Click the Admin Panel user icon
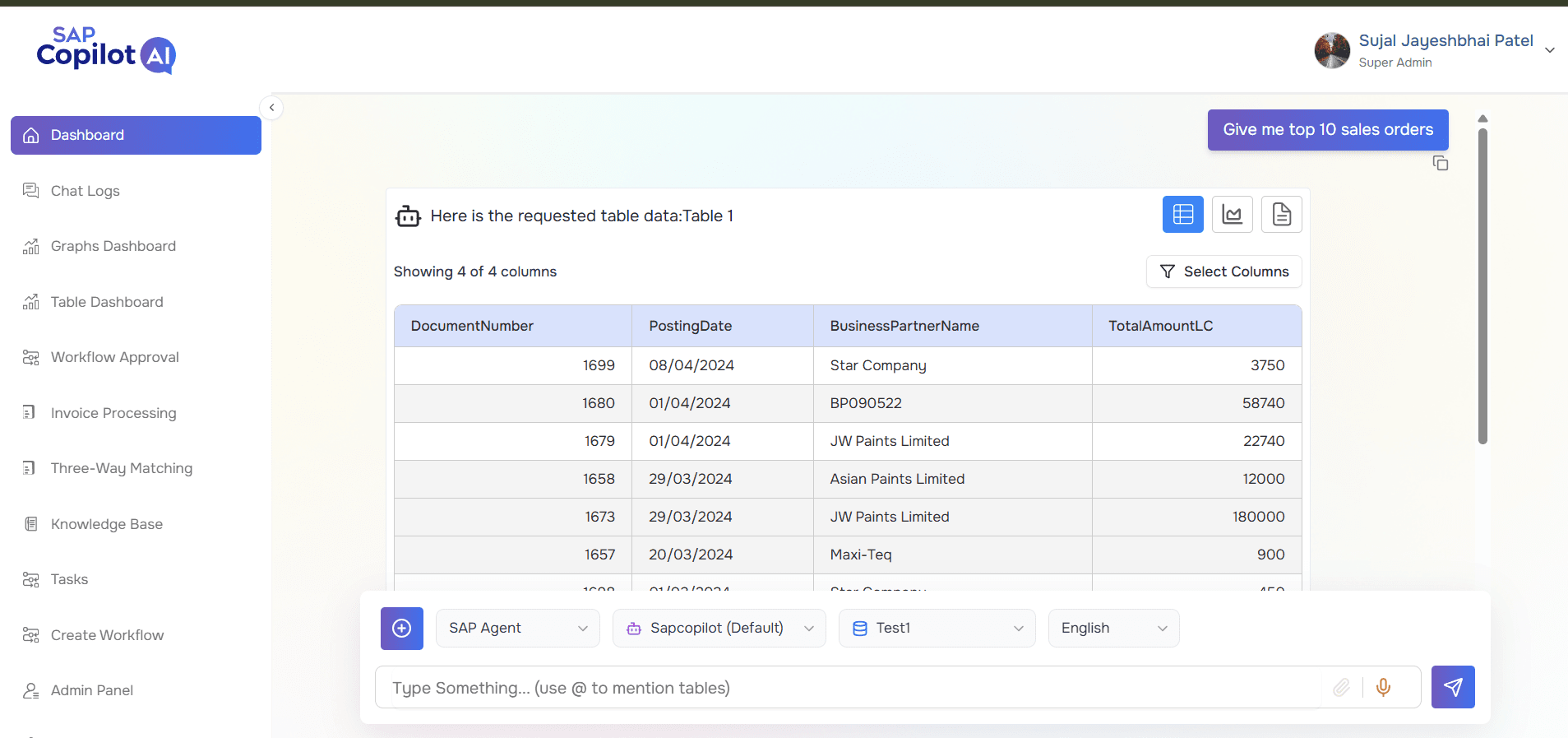The height and width of the screenshot is (738, 1568). 30,690
